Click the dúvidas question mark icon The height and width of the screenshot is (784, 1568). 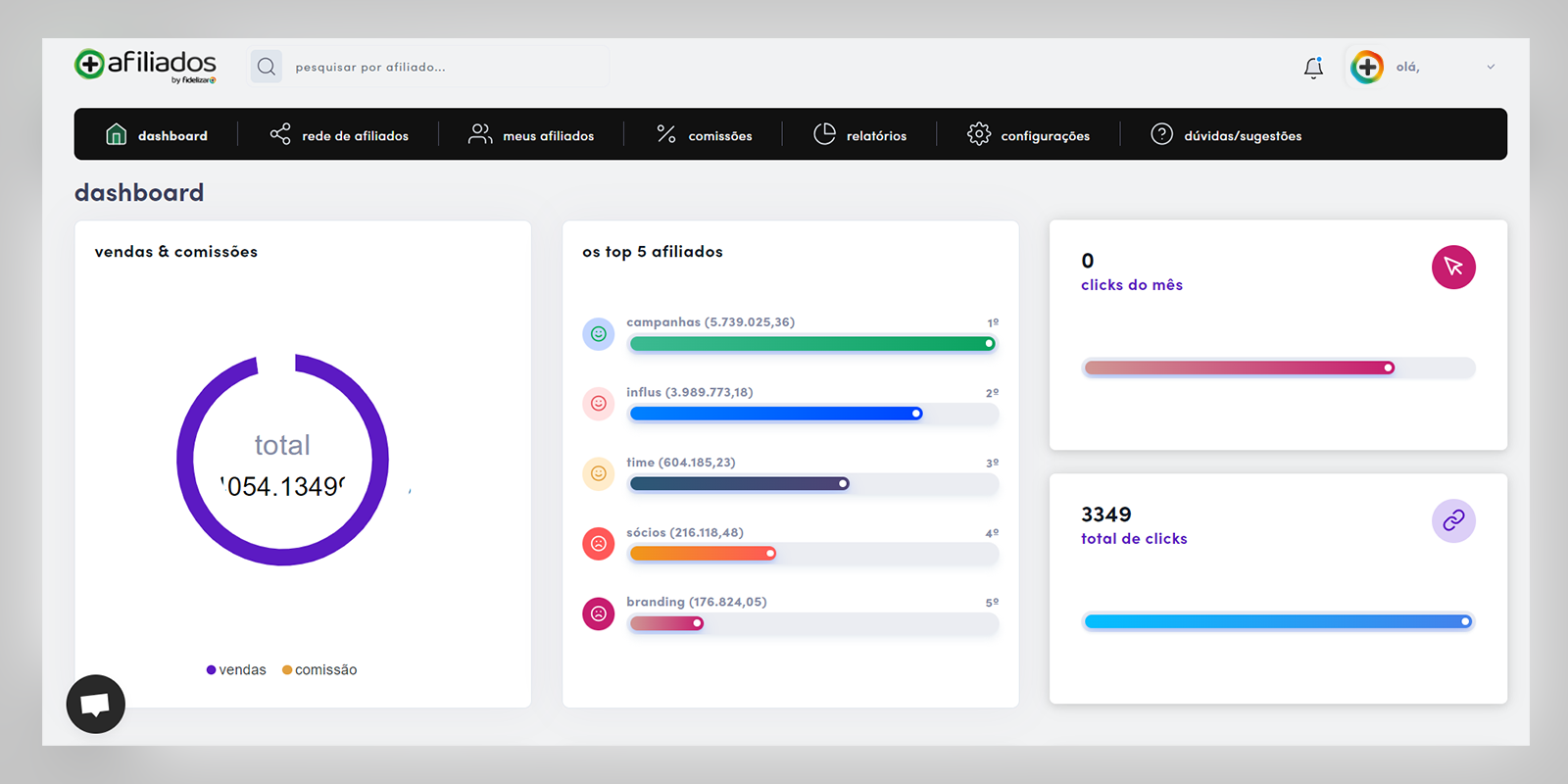[1161, 134]
